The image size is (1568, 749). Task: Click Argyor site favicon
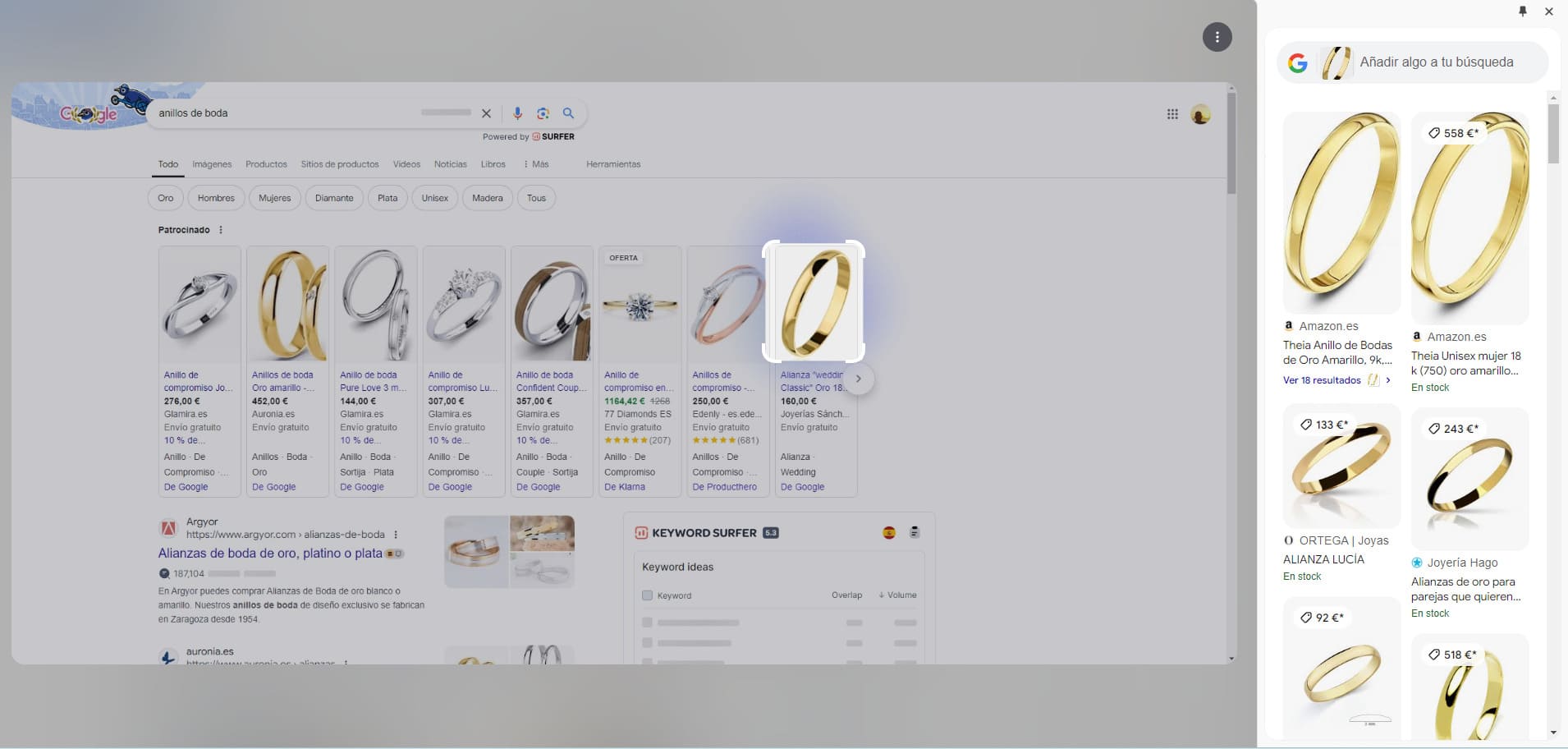click(x=168, y=528)
